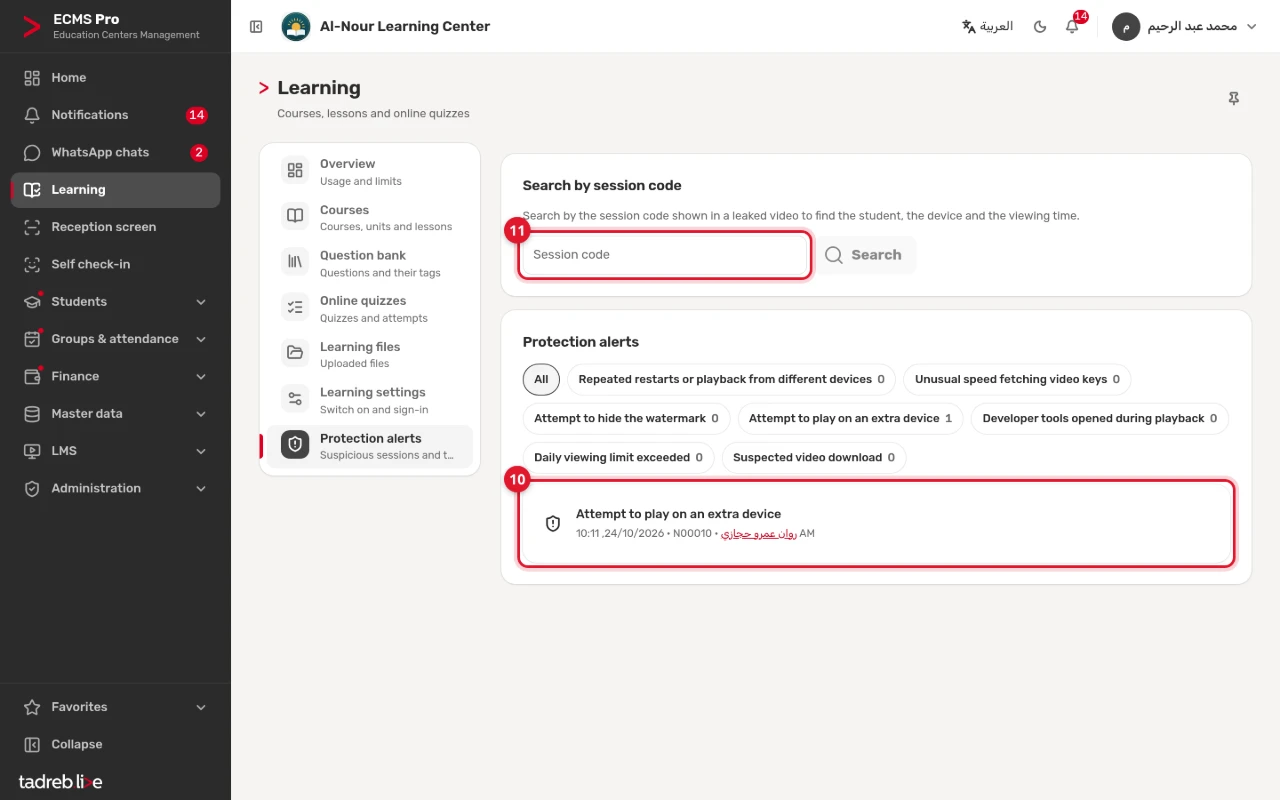The height and width of the screenshot is (800, 1280).
Task: Toggle dark mode moon icon
Action: (x=1040, y=26)
